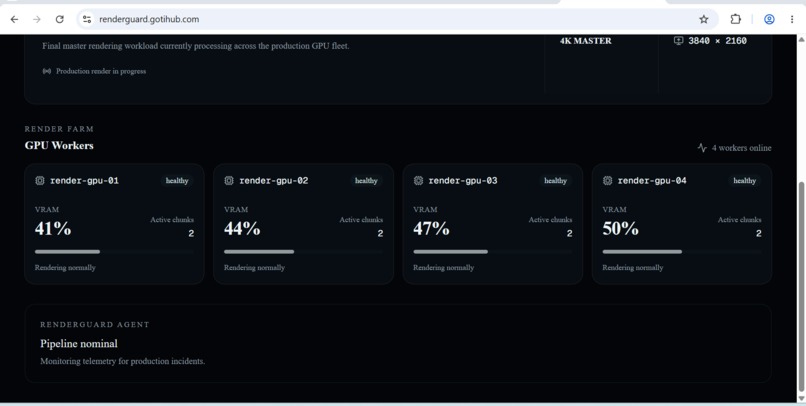Click the chip icon beside render-gpu-01
The width and height of the screenshot is (806, 406).
tap(40, 180)
